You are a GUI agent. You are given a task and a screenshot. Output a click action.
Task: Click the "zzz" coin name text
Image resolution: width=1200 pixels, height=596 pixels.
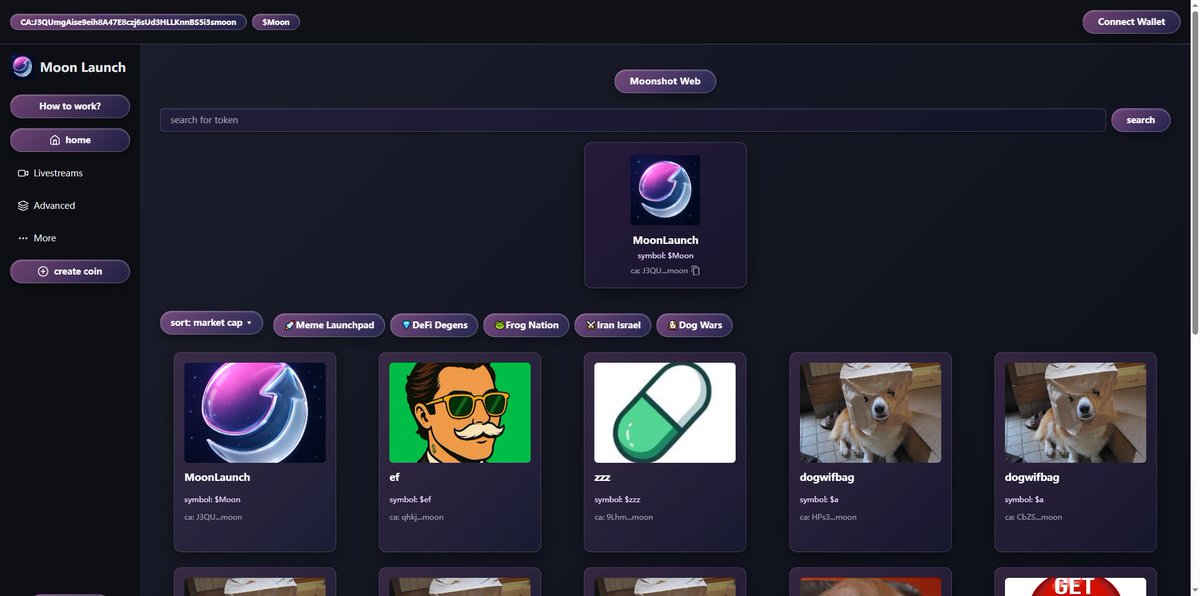pos(602,477)
